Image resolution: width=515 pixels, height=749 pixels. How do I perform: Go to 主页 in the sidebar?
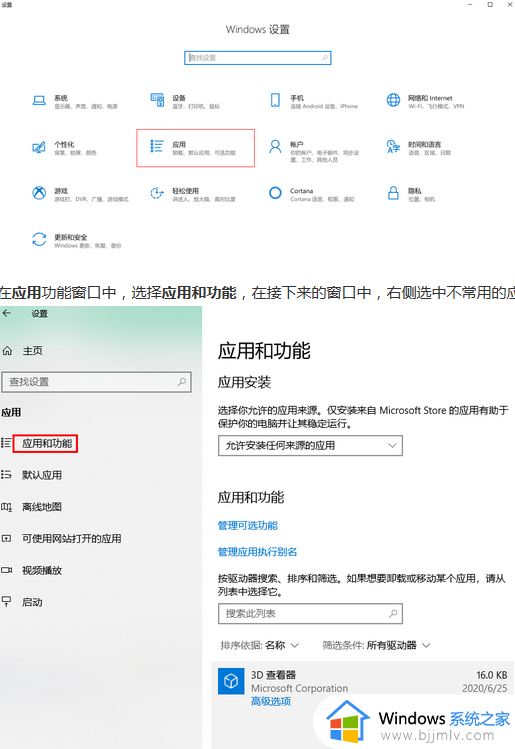pyautogui.click(x=32, y=351)
